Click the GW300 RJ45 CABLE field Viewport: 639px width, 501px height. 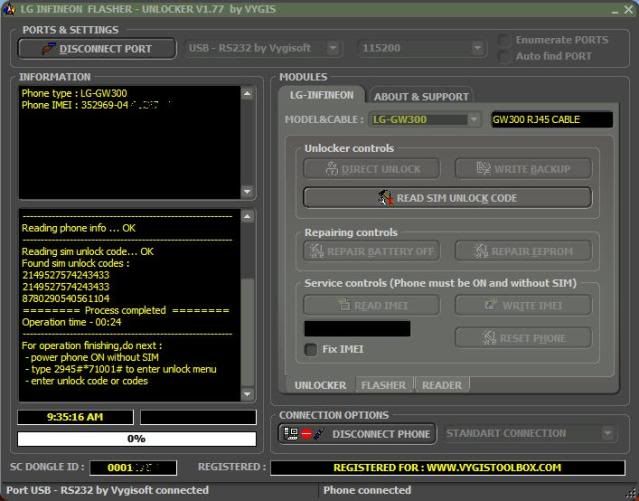(x=552, y=119)
